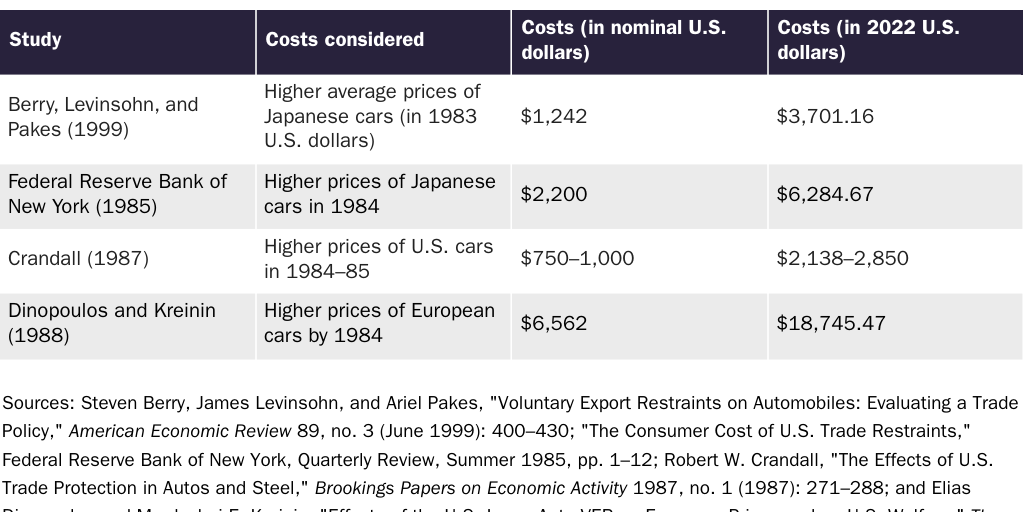Image resolution: width=1024 pixels, height=512 pixels.
Task: Select the Federal Reserve Bank of New York (1985) cell
Action: point(117,194)
